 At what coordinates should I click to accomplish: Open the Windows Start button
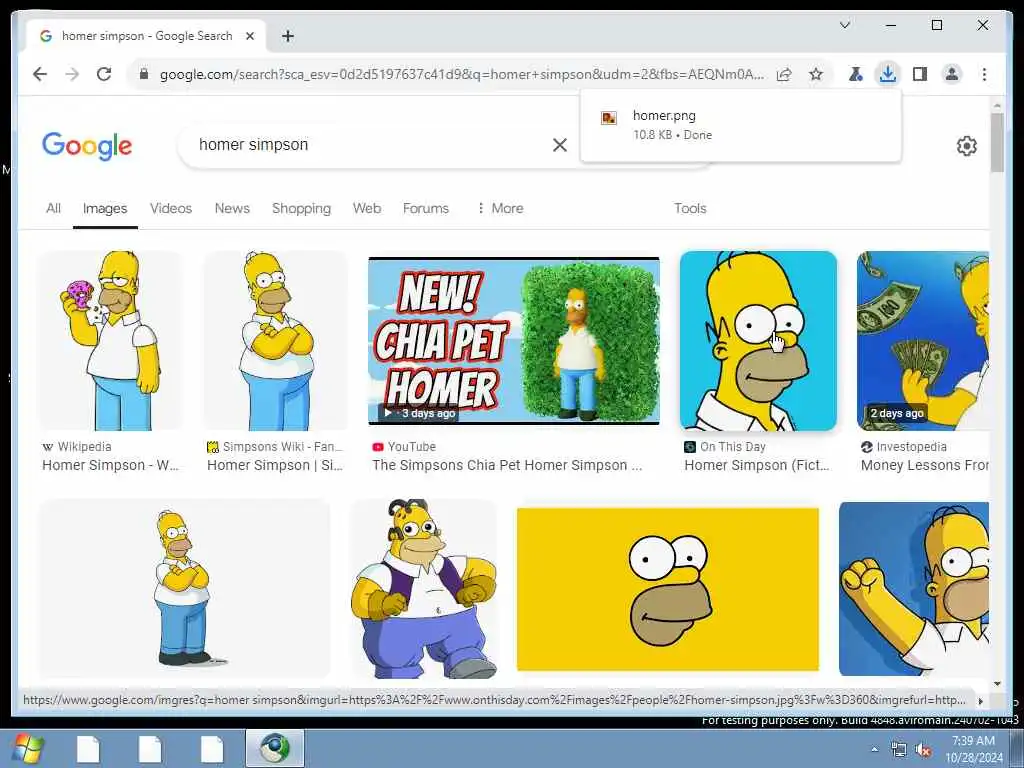click(x=27, y=748)
